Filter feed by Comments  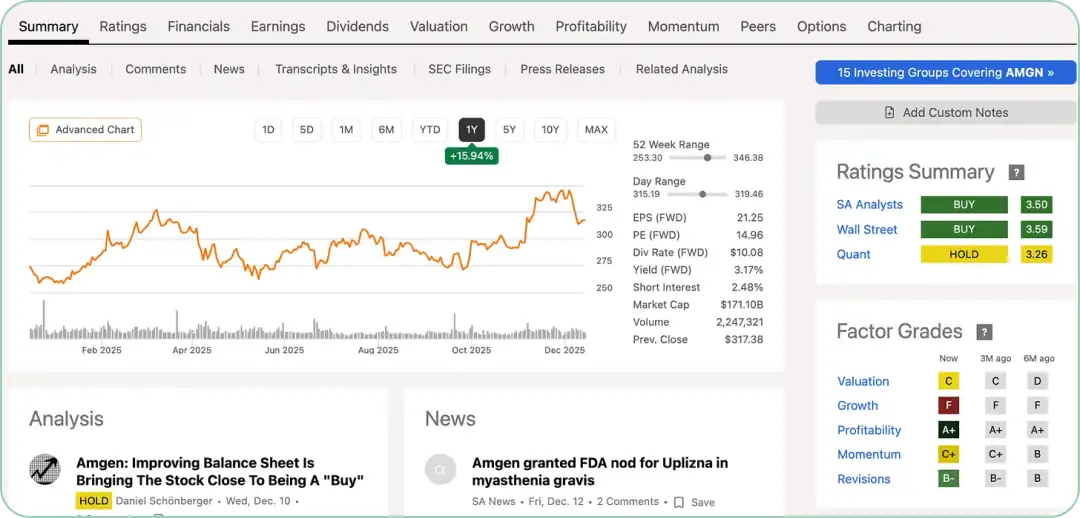coord(156,69)
